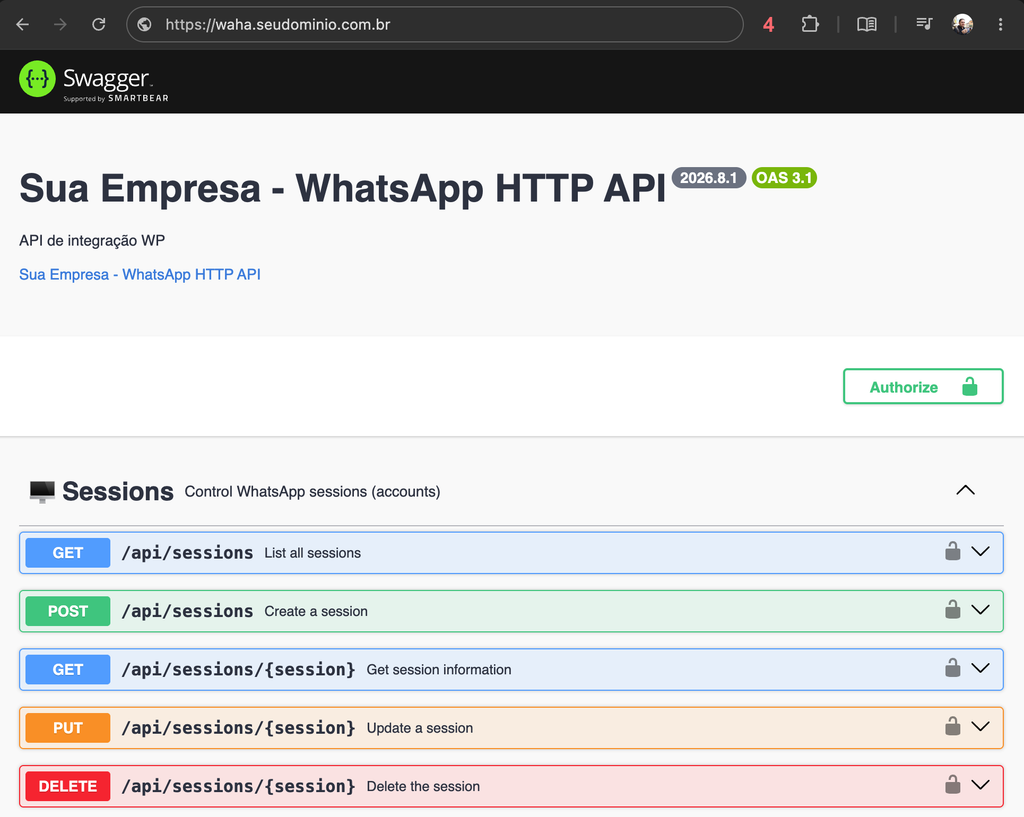Open the browser three-dot menu

click(1000, 25)
